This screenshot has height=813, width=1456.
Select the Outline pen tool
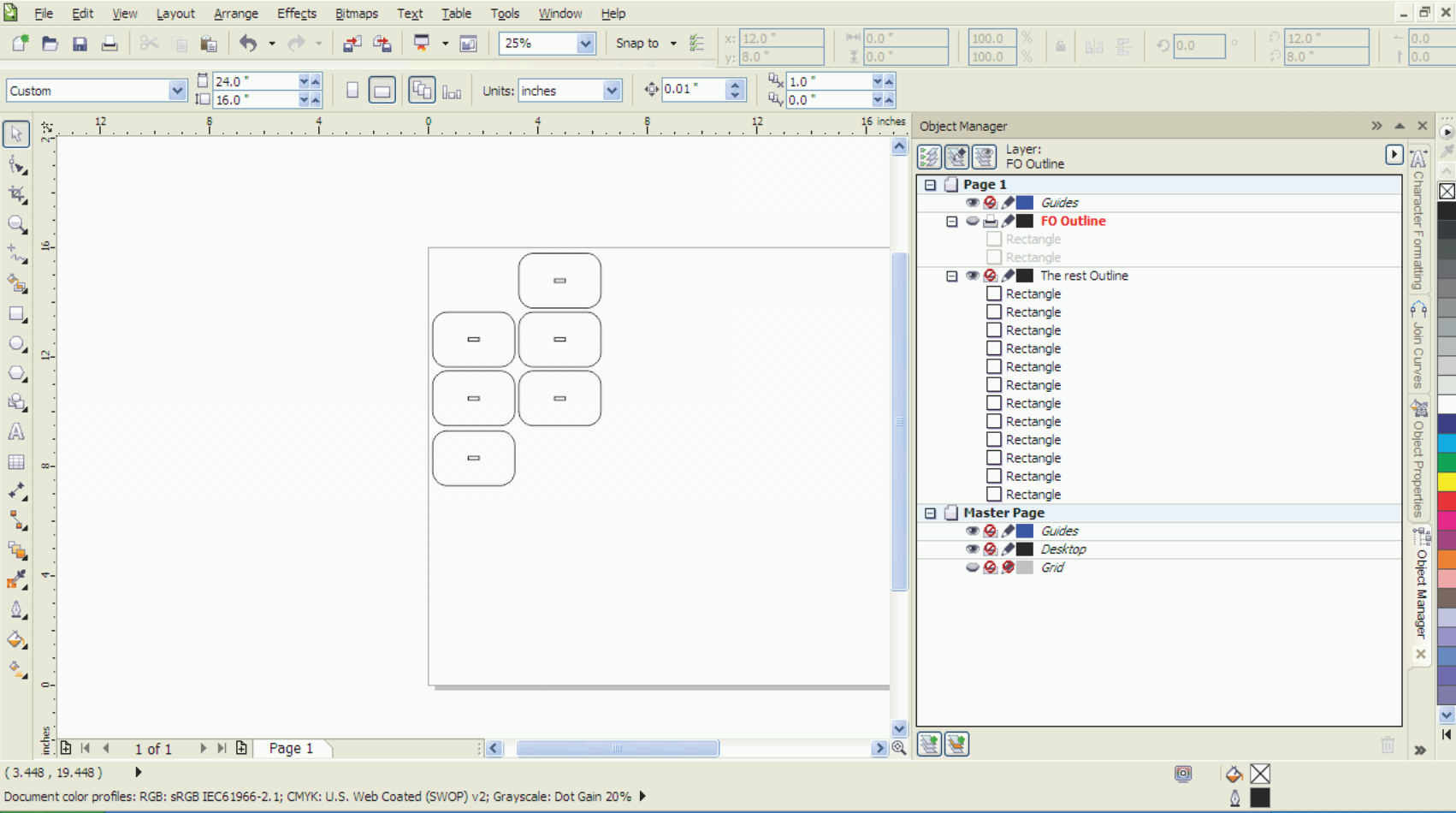[x=16, y=610]
